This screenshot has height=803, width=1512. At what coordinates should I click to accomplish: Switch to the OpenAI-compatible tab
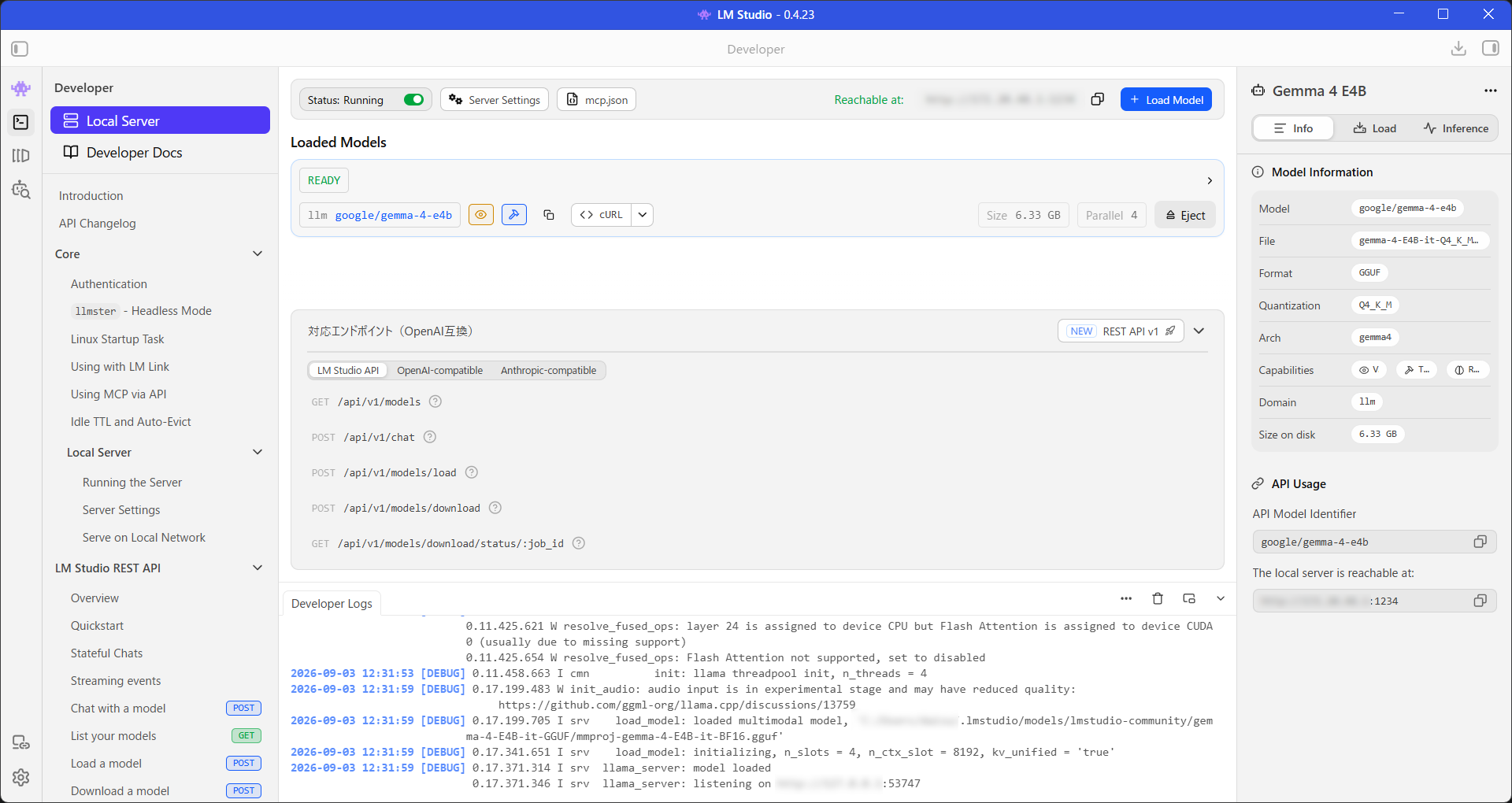(x=440, y=371)
